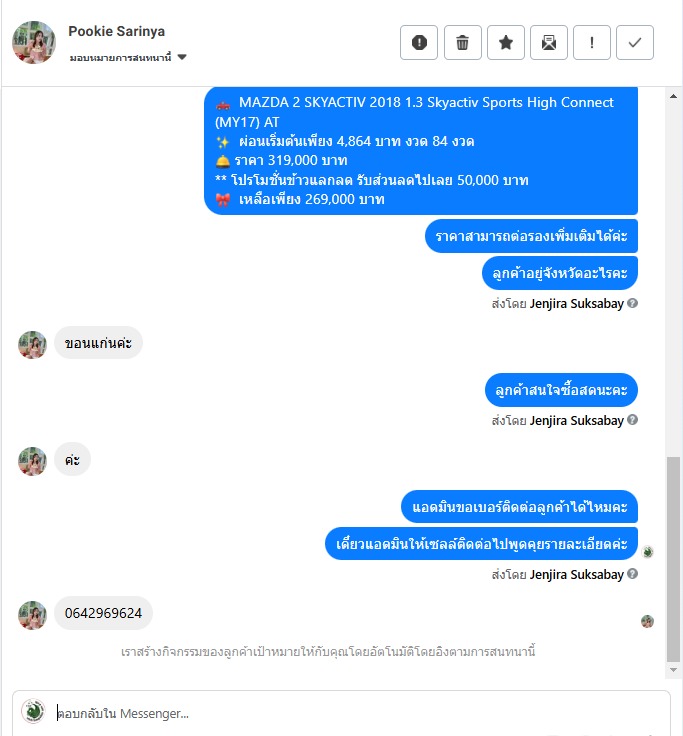Click help icon beside first Jenjira Suksabay label
683x736 pixels.
632,303
